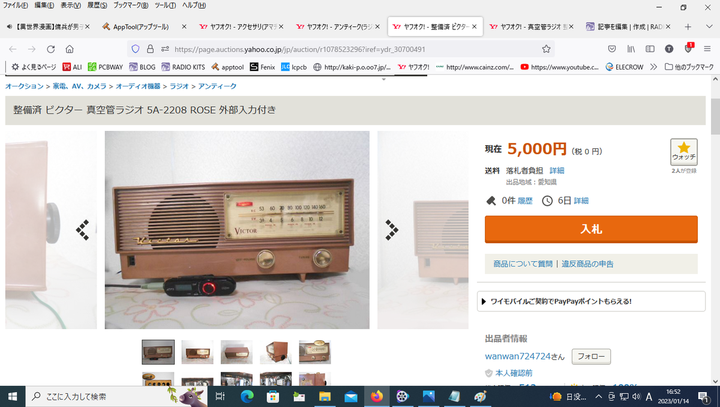Show the previous product image arrow
The width and height of the screenshot is (720, 407).
[x=83, y=230]
